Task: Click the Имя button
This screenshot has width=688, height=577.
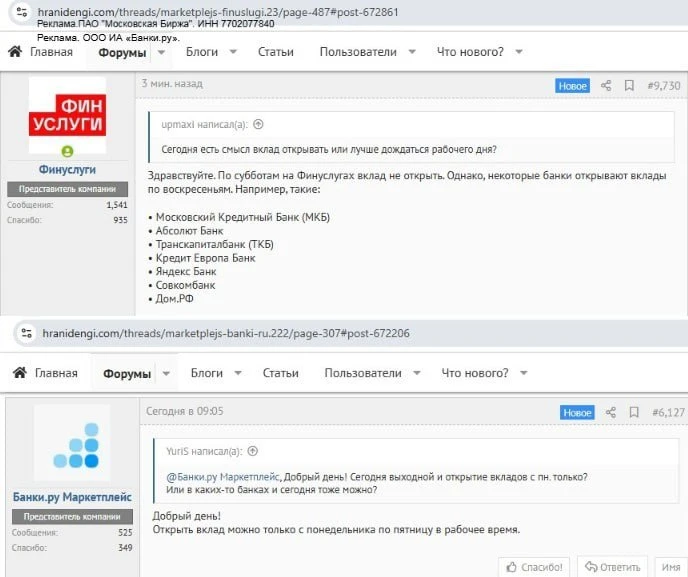Action: (671, 567)
